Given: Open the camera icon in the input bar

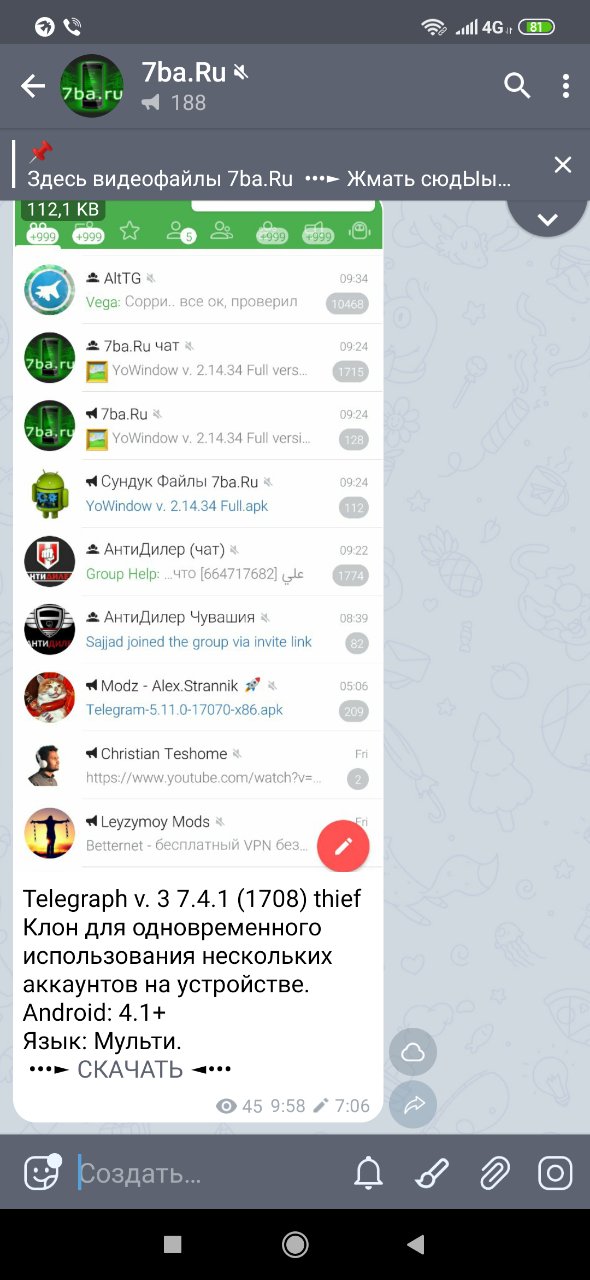Looking at the screenshot, I should pos(555,1172).
